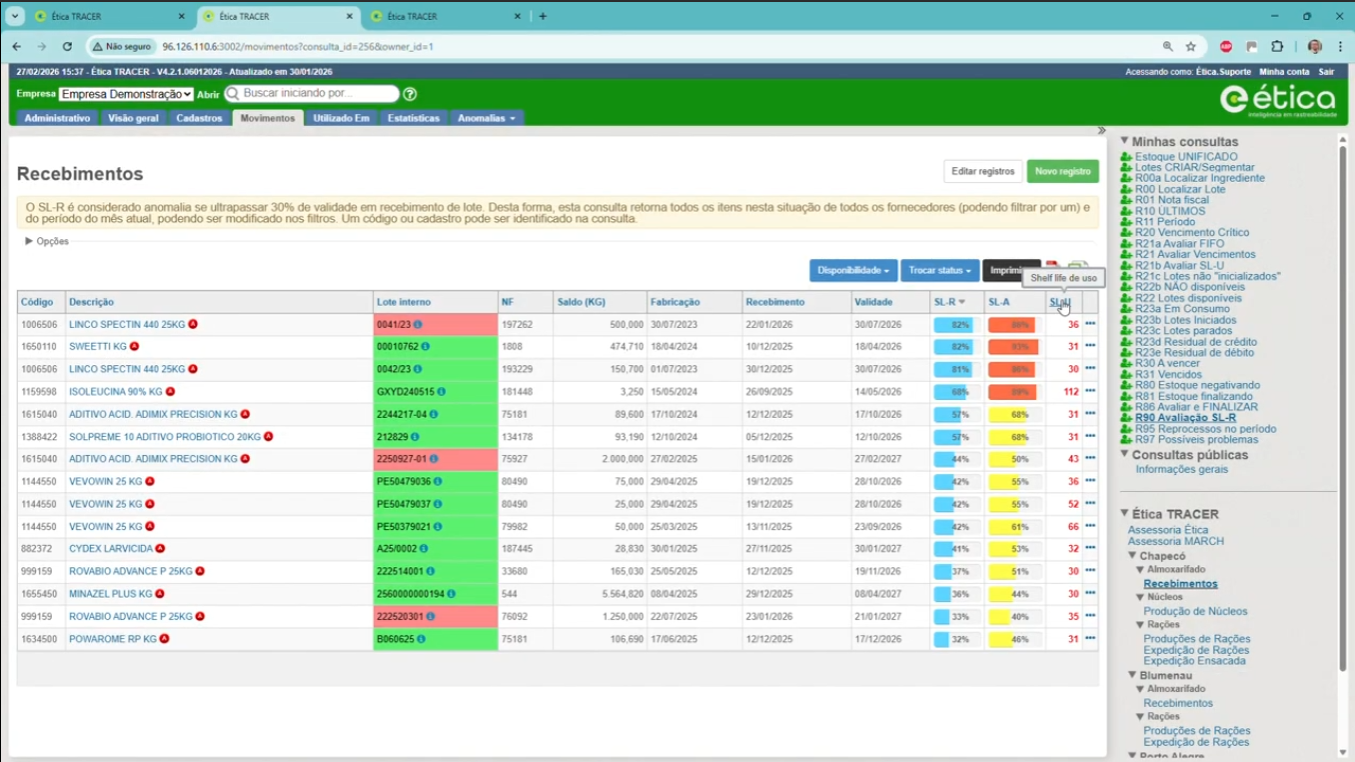Viewport: 1355px width, 762px height.
Task: Open Produção de Núcleos under Chapecó
Action: [x=1197, y=611]
